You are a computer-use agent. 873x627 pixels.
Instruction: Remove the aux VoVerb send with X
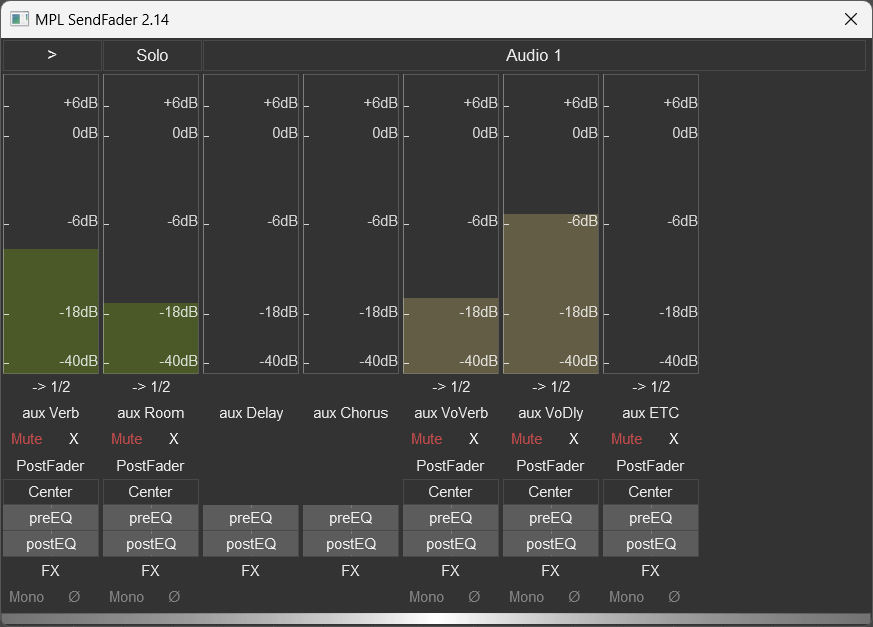pos(474,439)
